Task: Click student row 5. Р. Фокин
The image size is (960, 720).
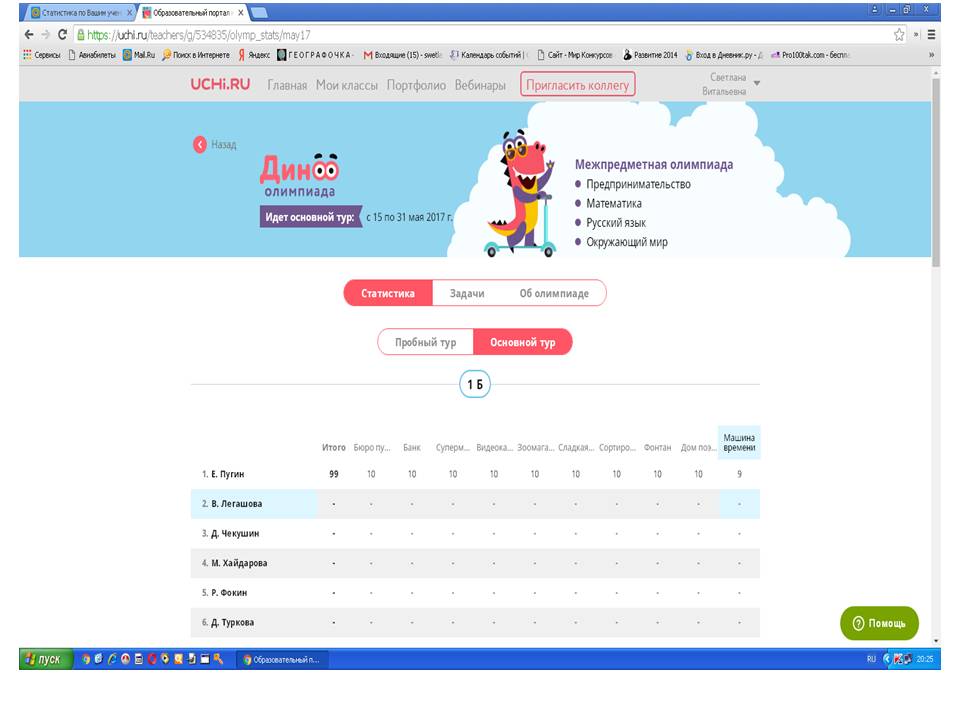Action: pos(475,593)
